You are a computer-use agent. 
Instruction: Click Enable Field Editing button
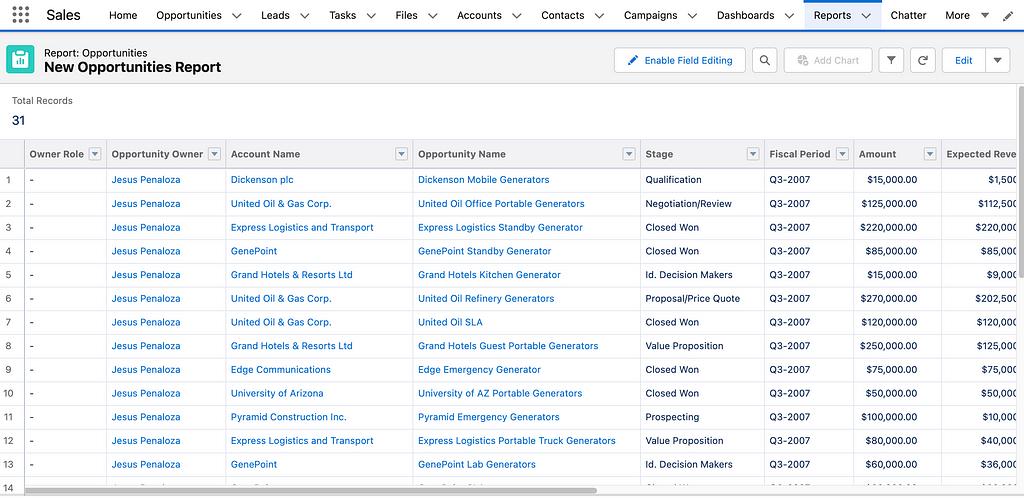[x=679, y=60]
